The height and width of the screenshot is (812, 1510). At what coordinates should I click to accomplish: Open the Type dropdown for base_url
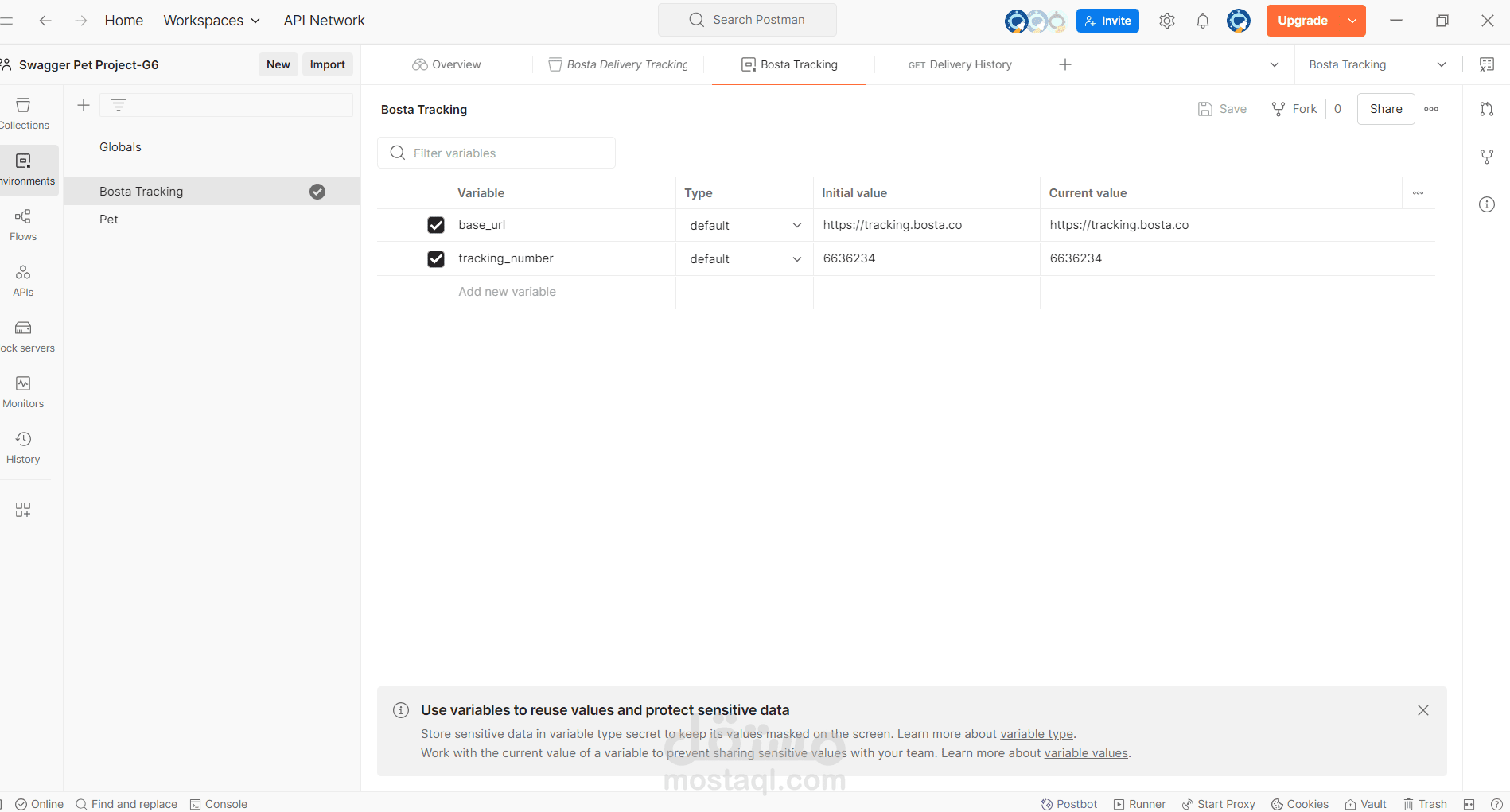pos(745,226)
